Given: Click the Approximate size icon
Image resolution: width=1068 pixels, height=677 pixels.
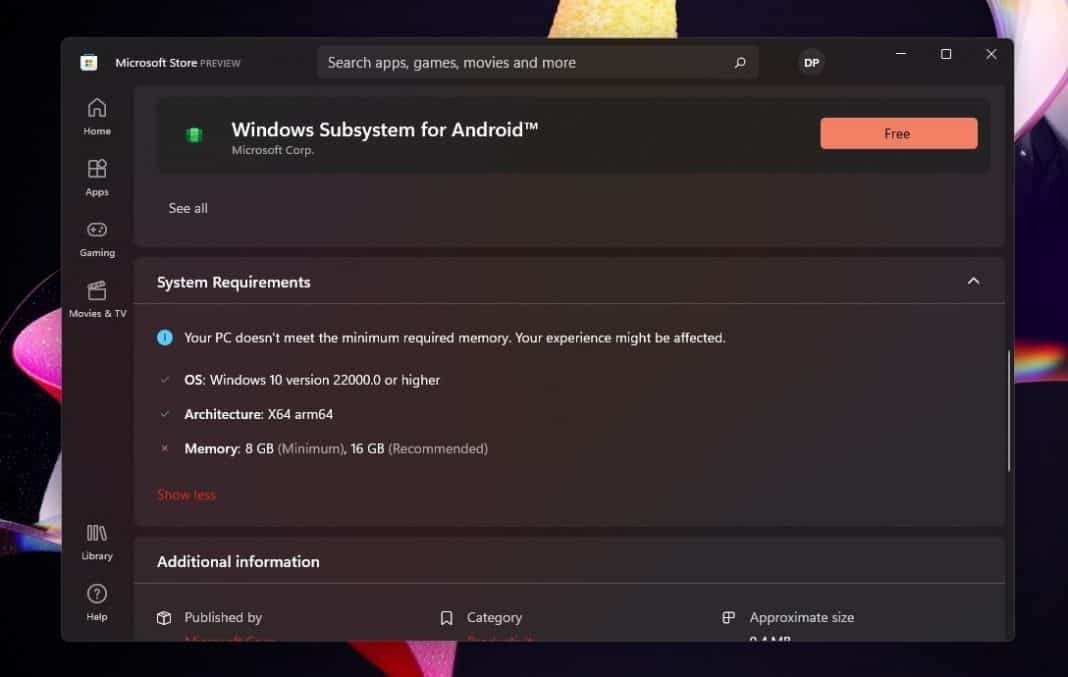Looking at the screenshot, I should [x=727, y=617].
